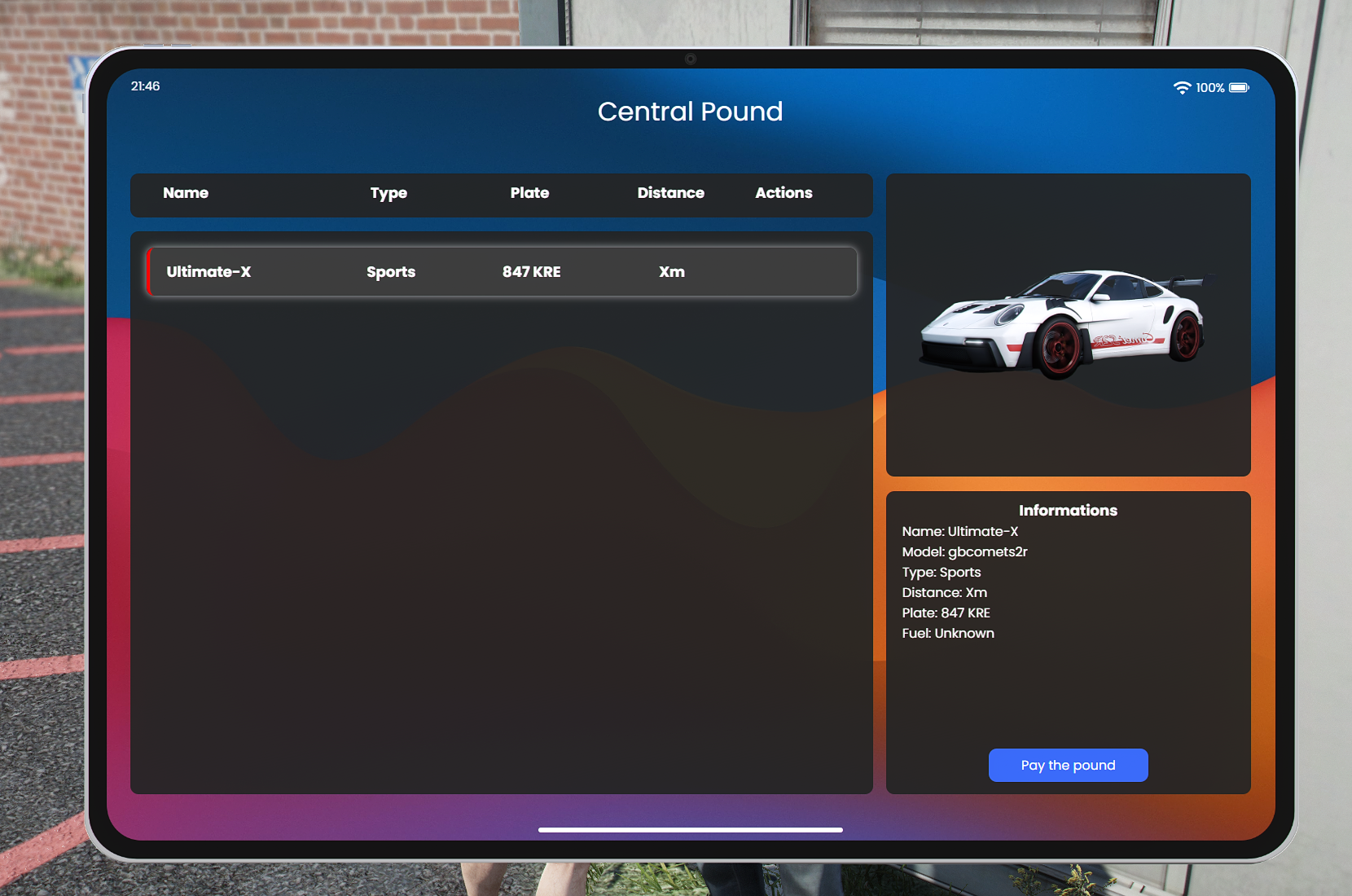Click the 21:46 clock in status bar
The height and width of the screenshot is (896, 1352).
[146, 86]
